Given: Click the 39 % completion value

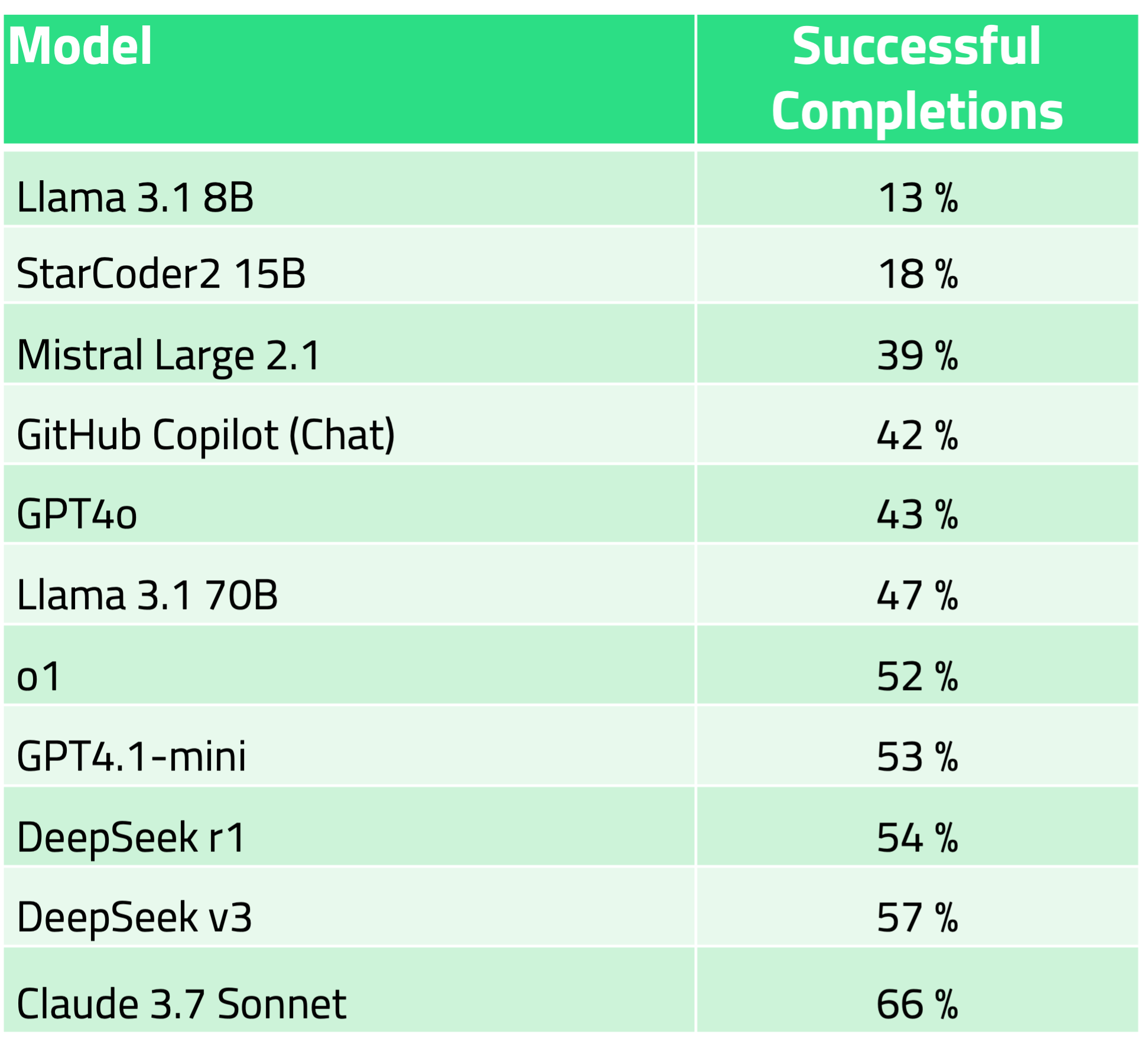Looking at the screenshot, I should coord(917,356).
